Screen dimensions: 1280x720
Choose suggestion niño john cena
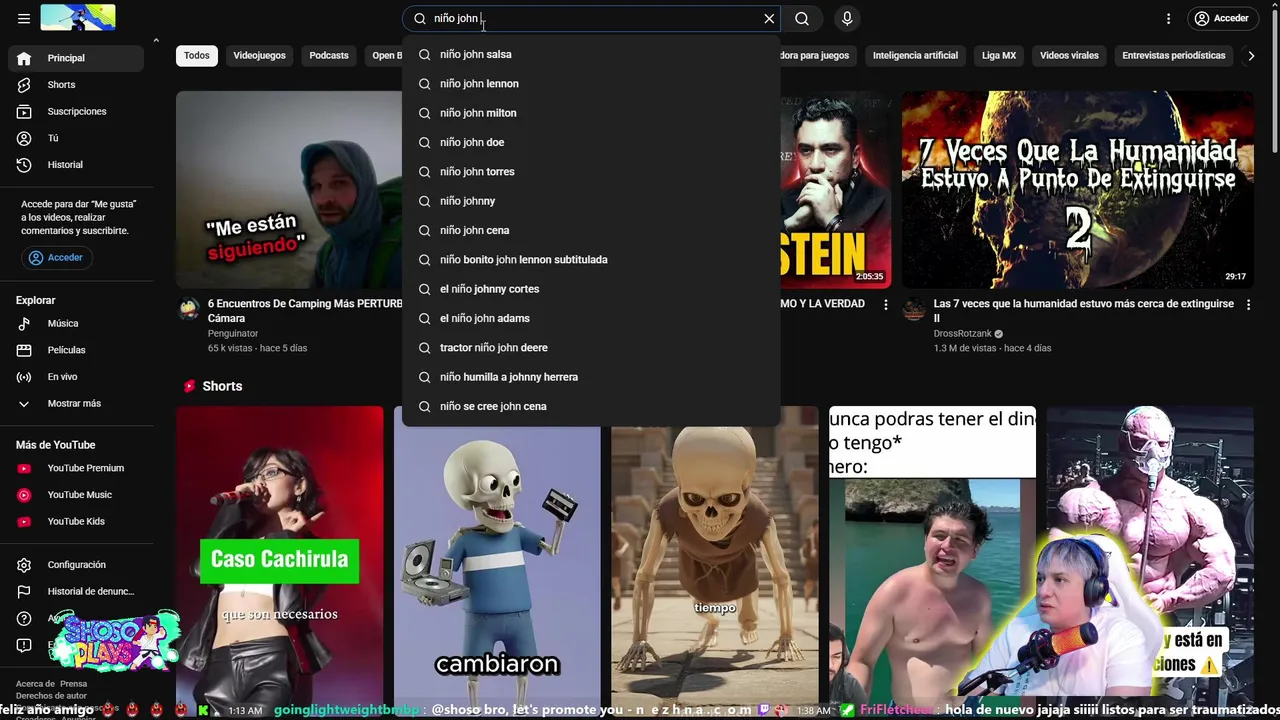pyautogui.click(x=591, y=231)
